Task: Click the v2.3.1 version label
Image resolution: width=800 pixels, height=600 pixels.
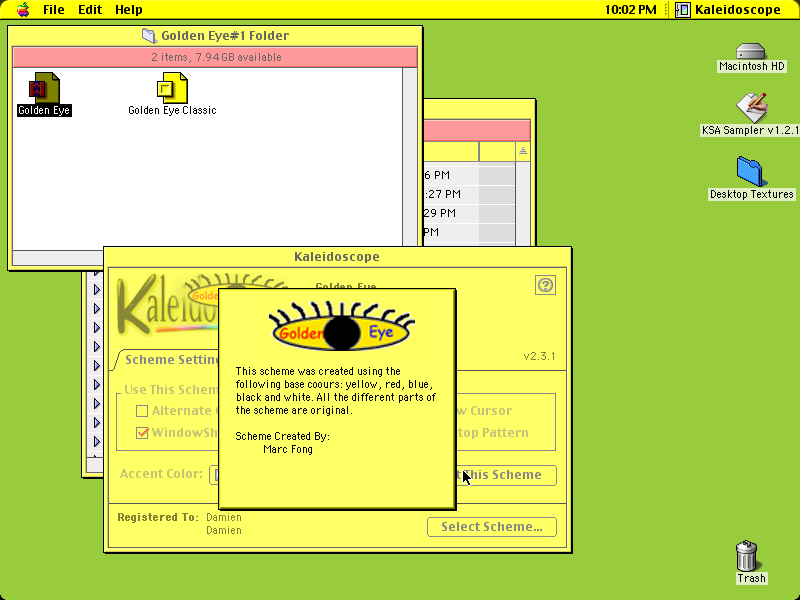Action: (x=539, y=356)
